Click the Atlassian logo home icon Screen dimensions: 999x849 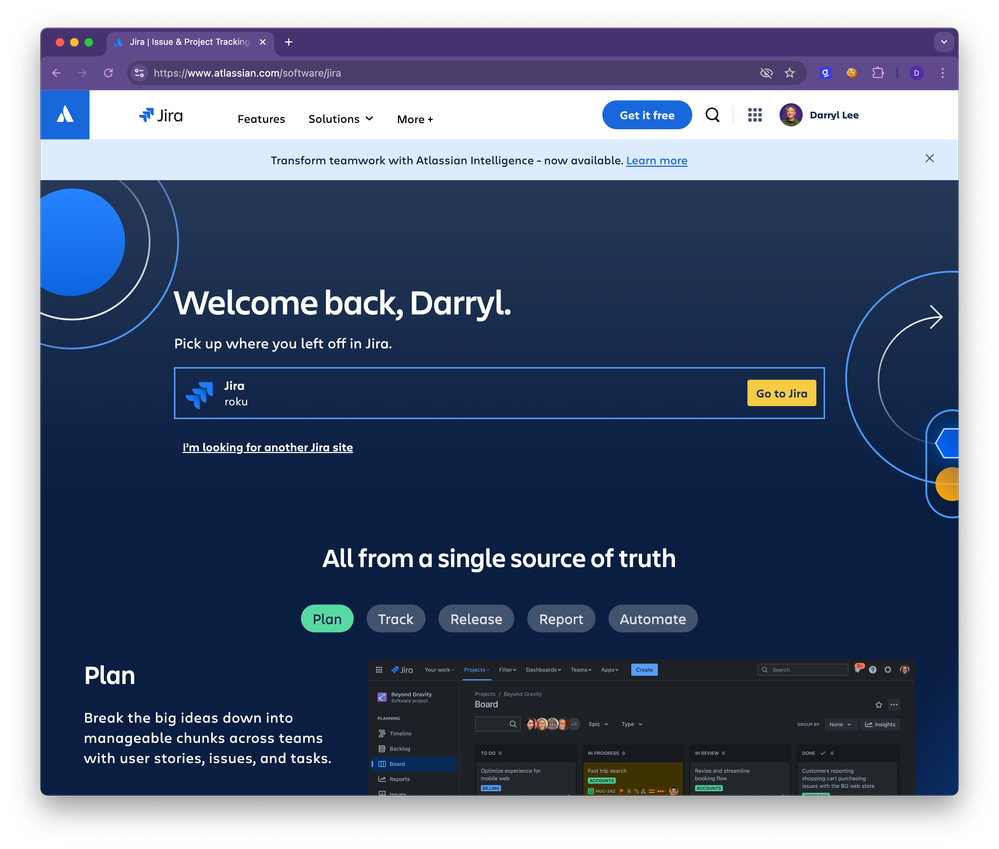coord(65,115)
